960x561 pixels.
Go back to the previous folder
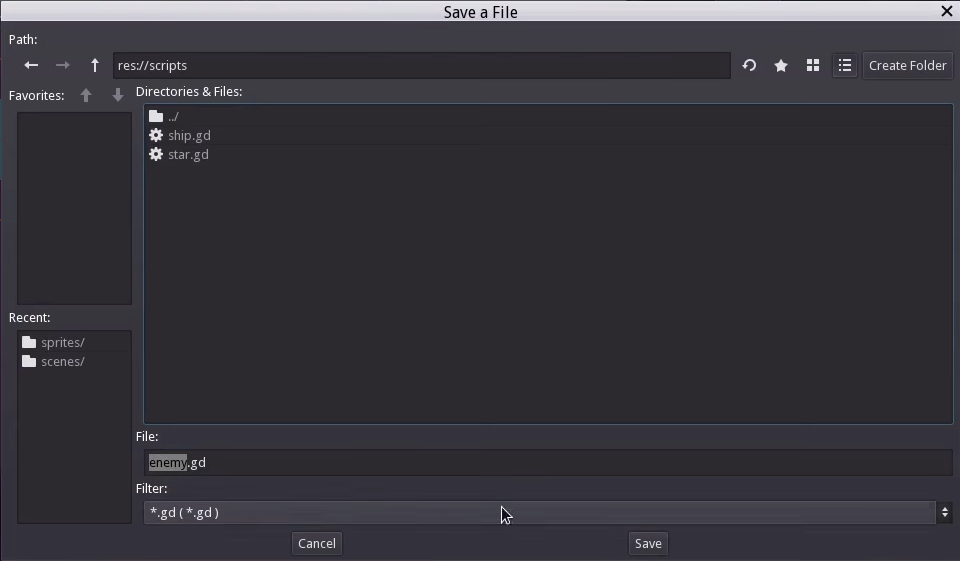31,65
